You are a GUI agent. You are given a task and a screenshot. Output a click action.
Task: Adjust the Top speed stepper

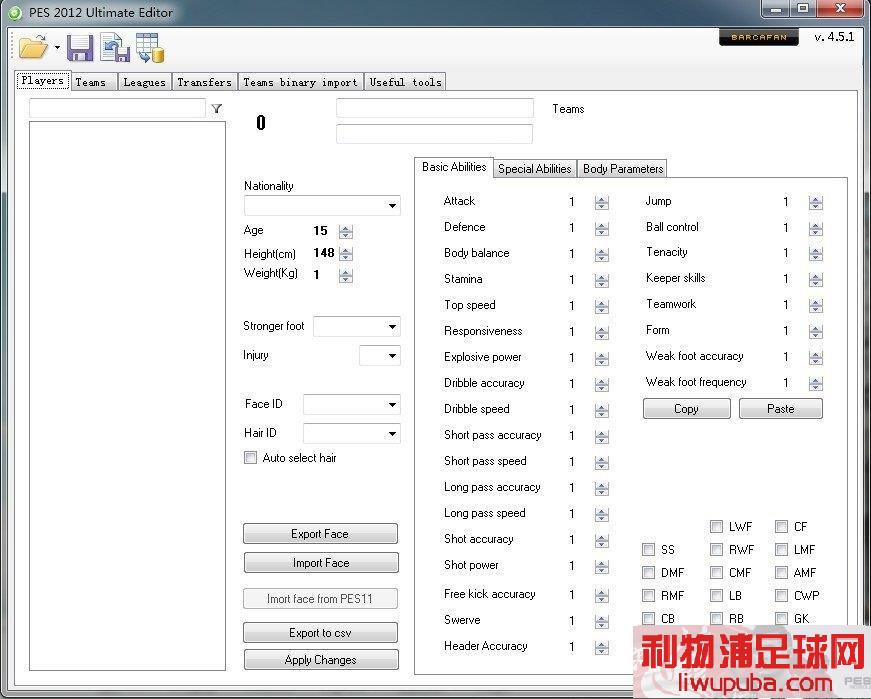[x=602, y=307]
